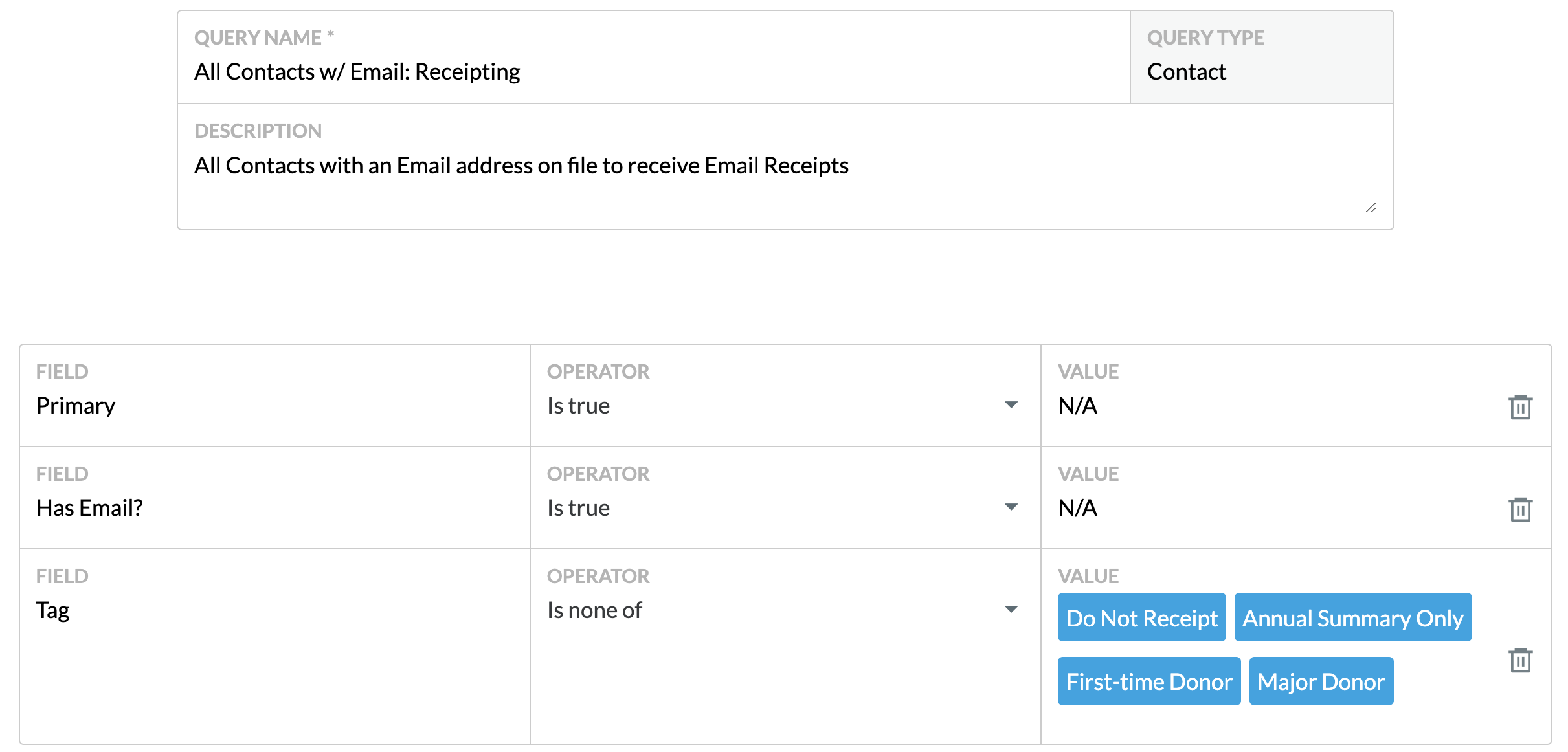
Task: Delete the Primary filter row
Action: (1520, 407)
